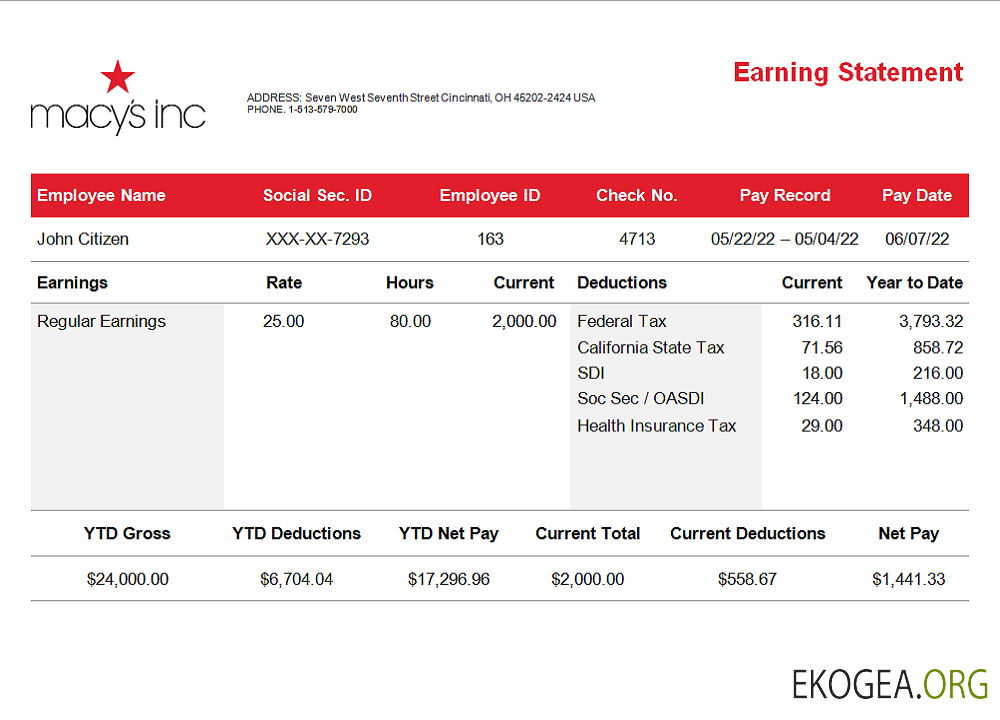This screenshot has width=1000, height=720.
Task: Click the company phone number
Action: pos(302,110)
